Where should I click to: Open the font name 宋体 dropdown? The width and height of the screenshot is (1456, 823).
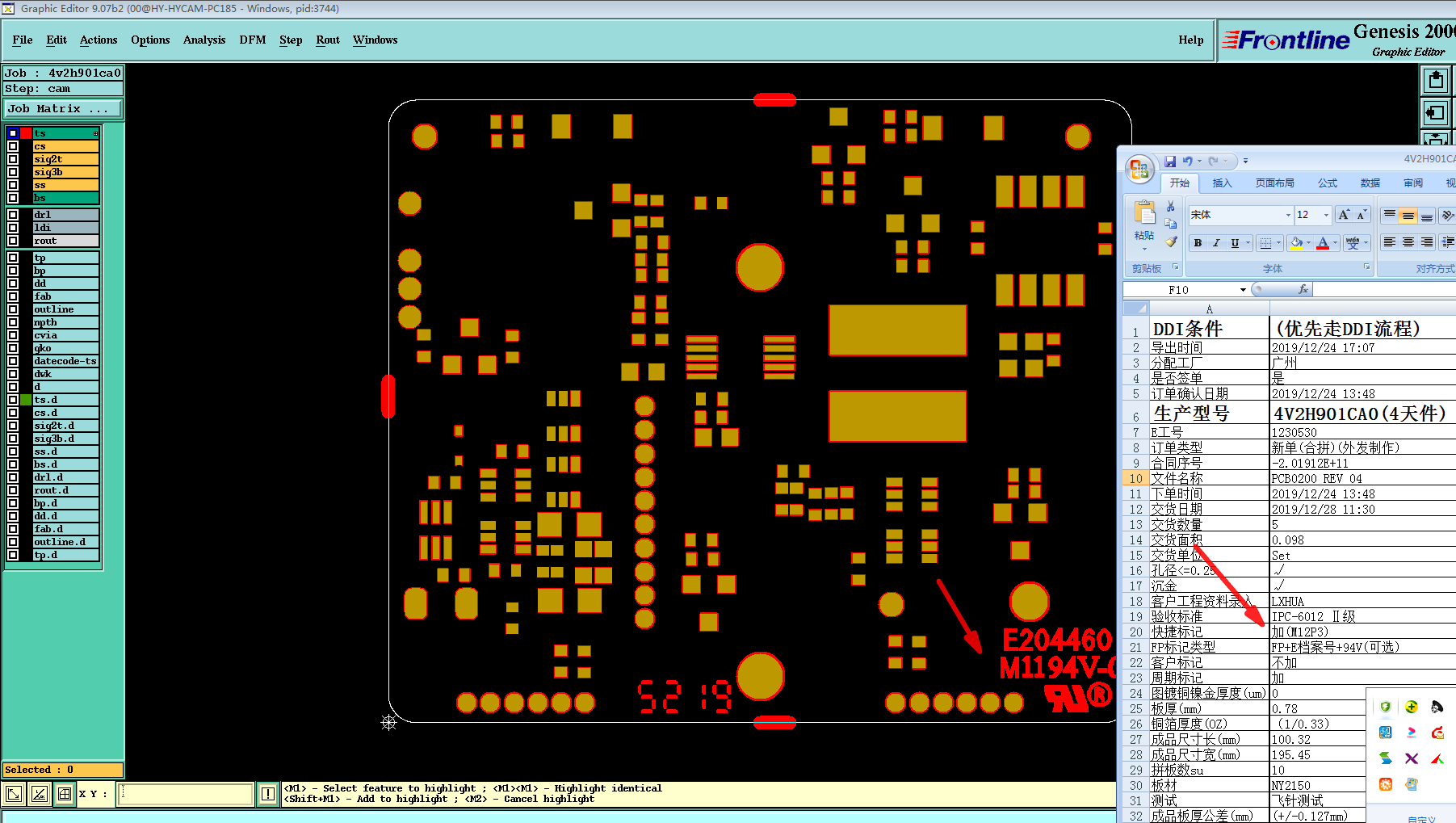coord(1287,215)
